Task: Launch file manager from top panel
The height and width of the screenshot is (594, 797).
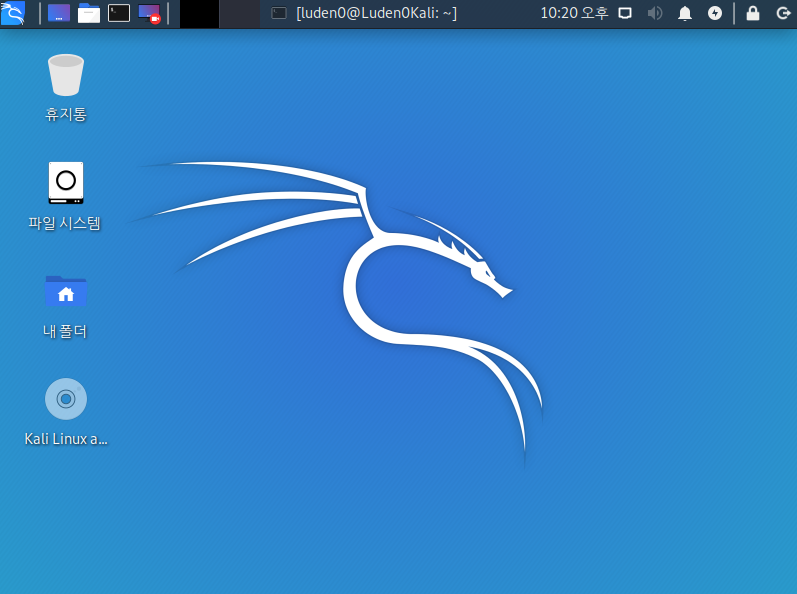Action: click(89, 13)
